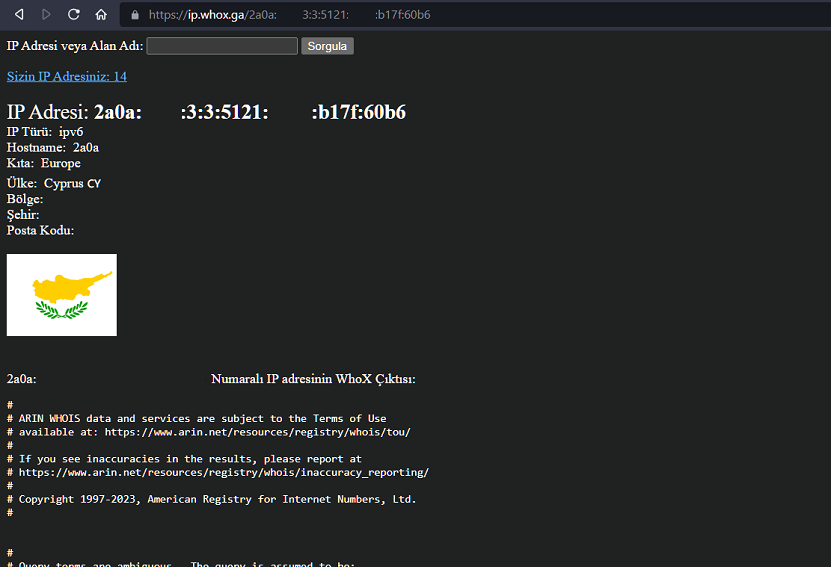Click the arin.net whois/tou URL text

tap(258, 432)
